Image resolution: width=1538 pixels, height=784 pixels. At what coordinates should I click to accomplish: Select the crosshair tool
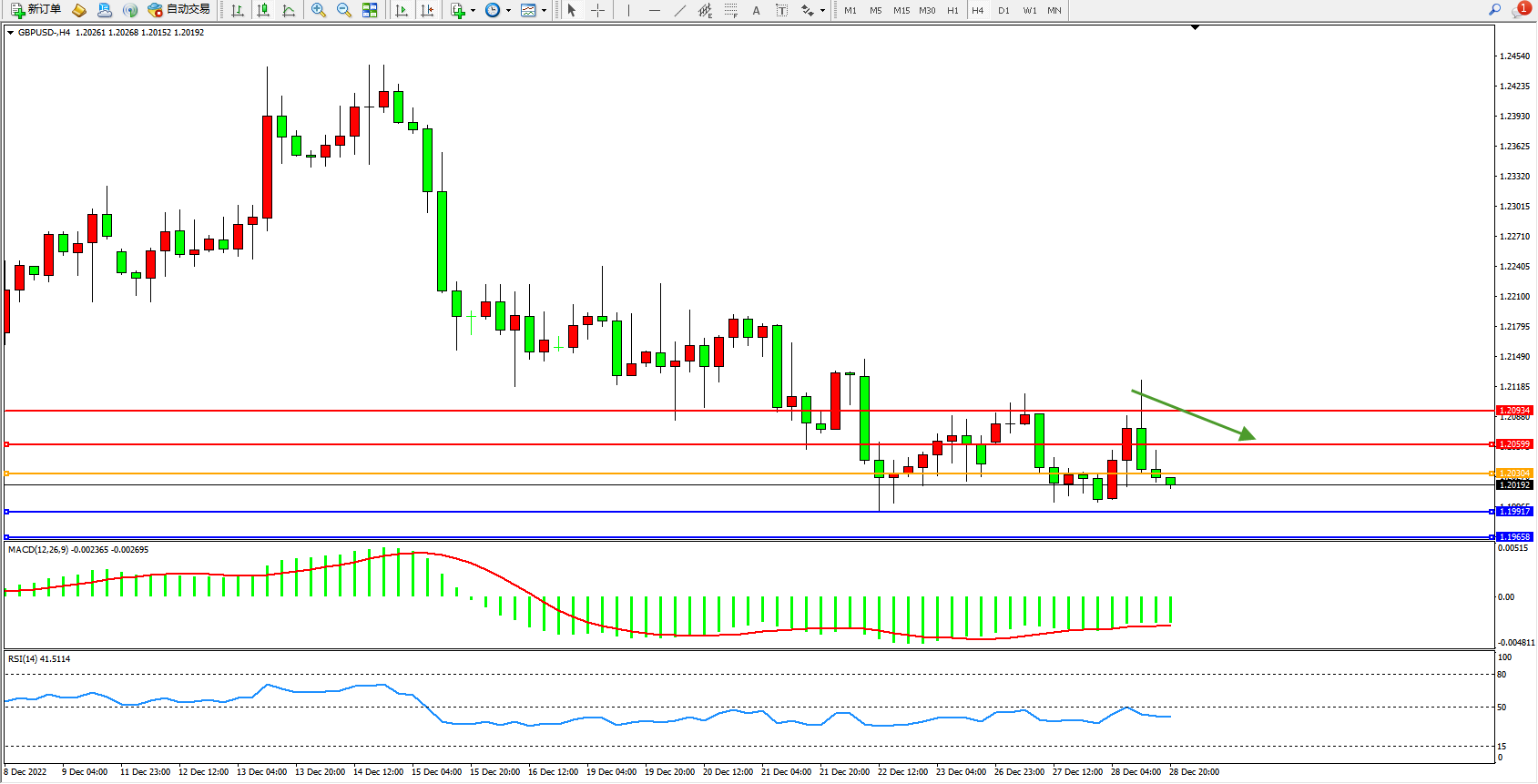pos(597,10)
